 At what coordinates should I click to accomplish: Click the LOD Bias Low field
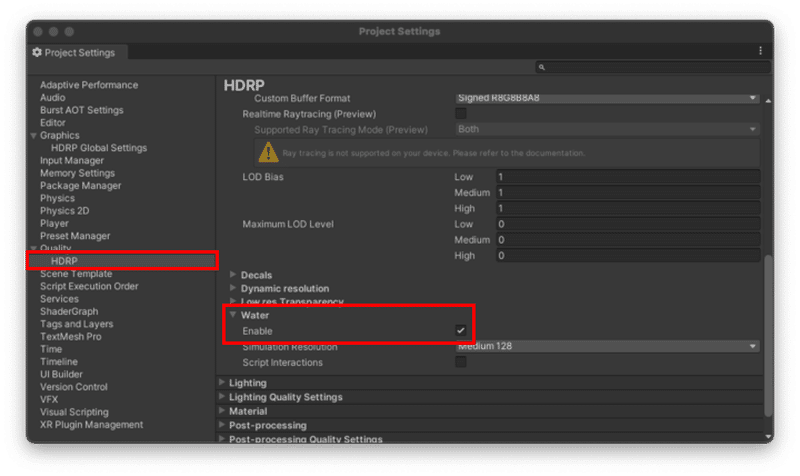pos(628,177)
